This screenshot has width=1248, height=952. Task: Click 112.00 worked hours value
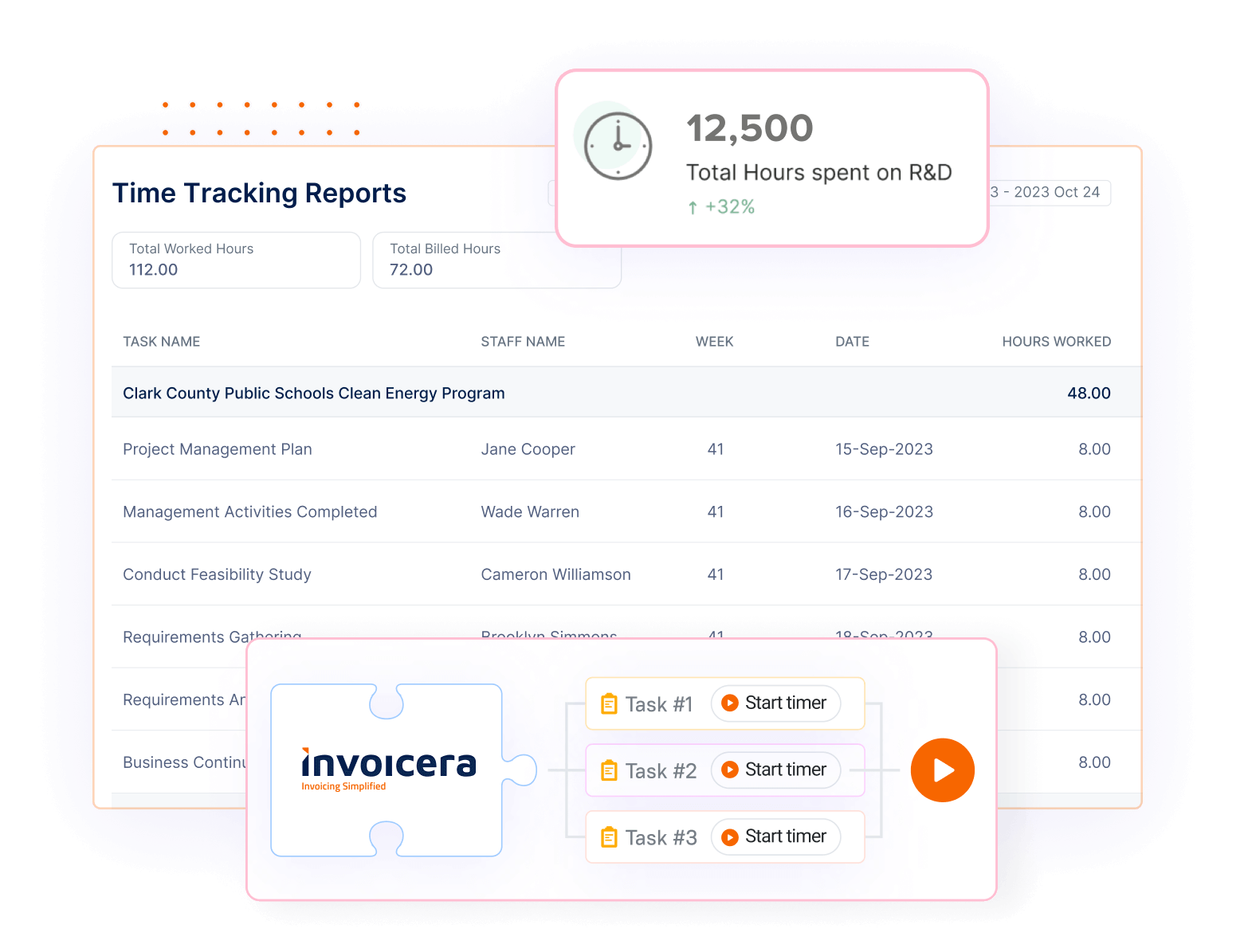click(x=153, y=270)
